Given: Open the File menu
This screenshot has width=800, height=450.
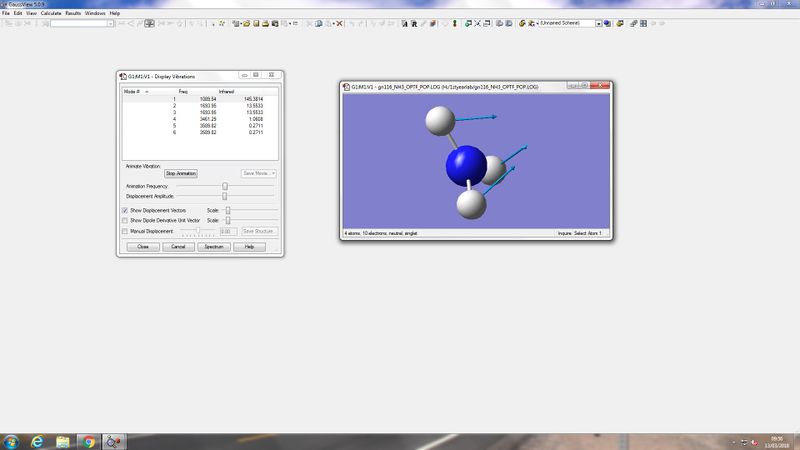Looking at the screenshot, I should point(6,13).
